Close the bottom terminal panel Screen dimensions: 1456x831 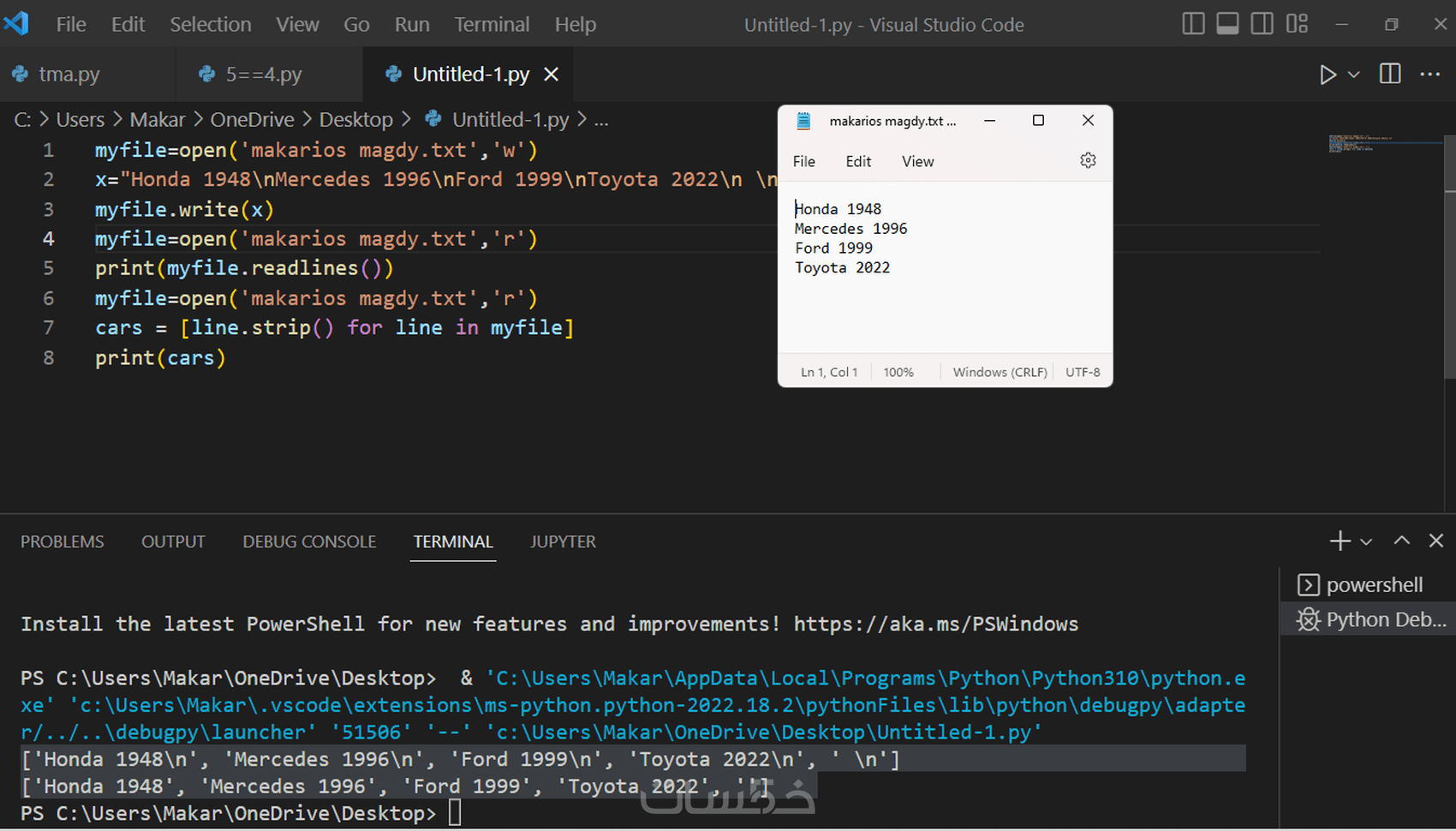click(1436, 541)
